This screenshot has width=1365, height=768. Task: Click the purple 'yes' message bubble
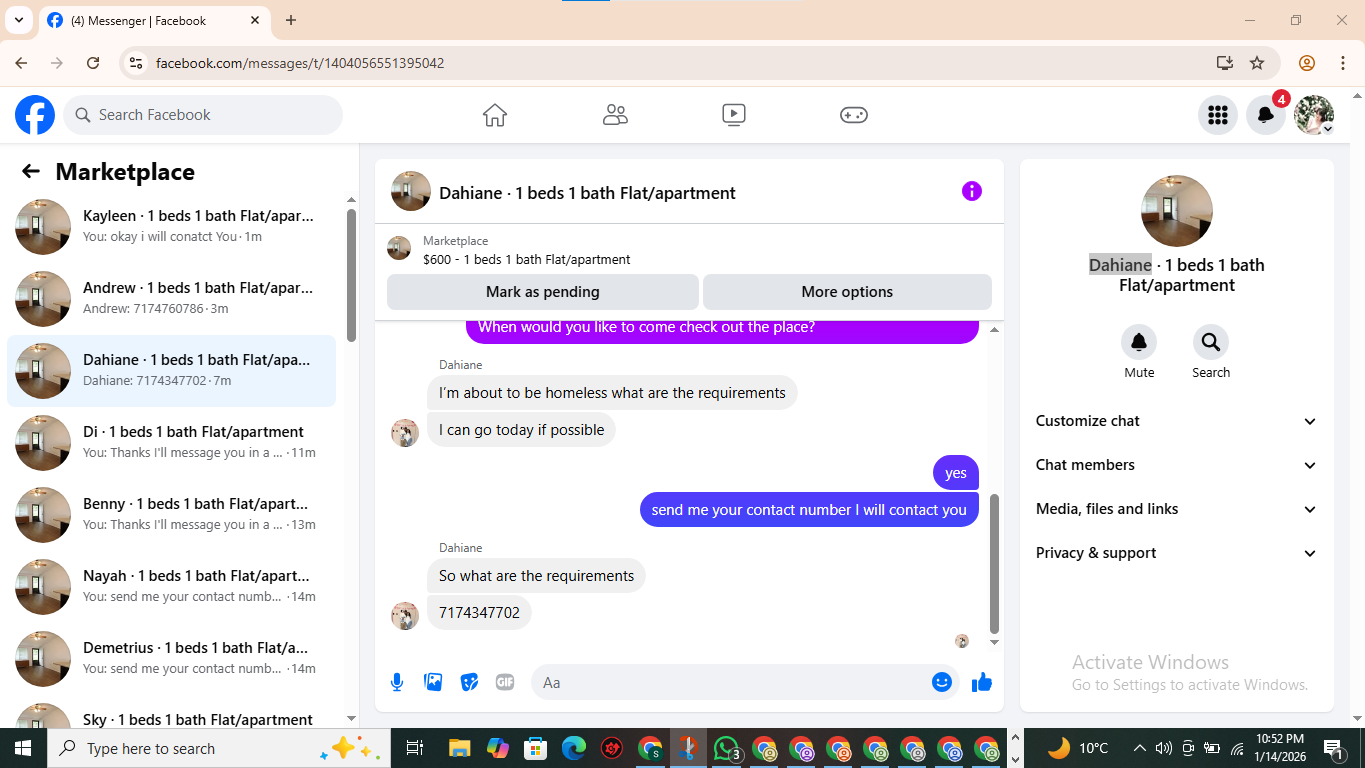pos(956,472)
